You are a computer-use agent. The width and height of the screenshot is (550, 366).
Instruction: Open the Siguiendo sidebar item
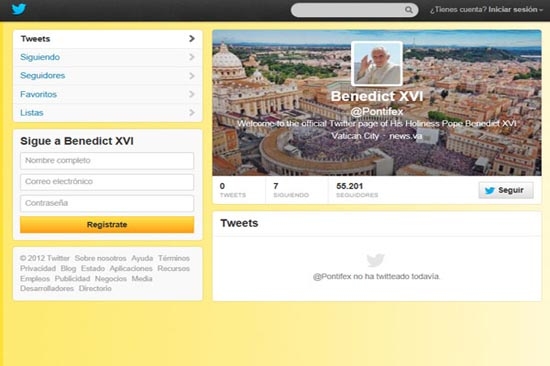[107, 57]
